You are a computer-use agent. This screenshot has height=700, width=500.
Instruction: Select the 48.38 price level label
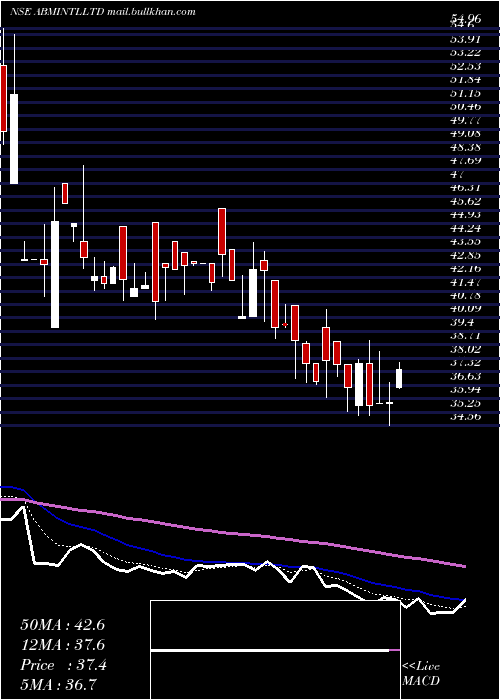click(465, 147)
